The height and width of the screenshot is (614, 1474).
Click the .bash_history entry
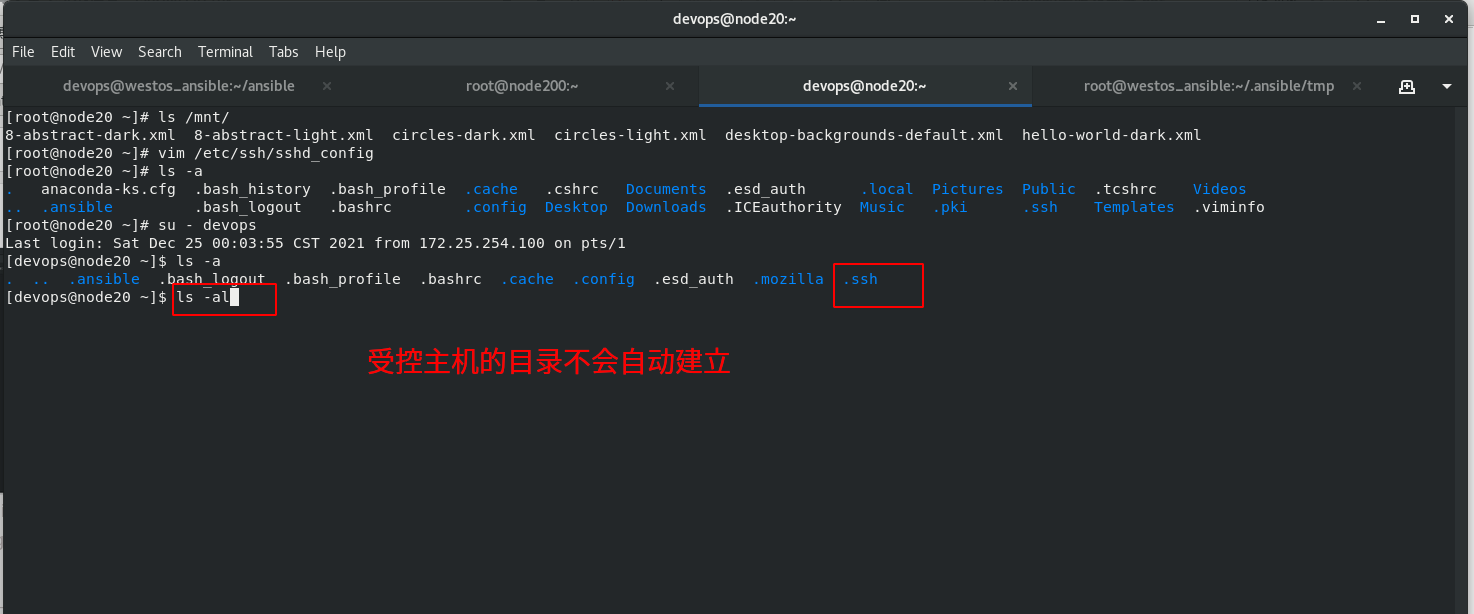(x=252, y=189)
